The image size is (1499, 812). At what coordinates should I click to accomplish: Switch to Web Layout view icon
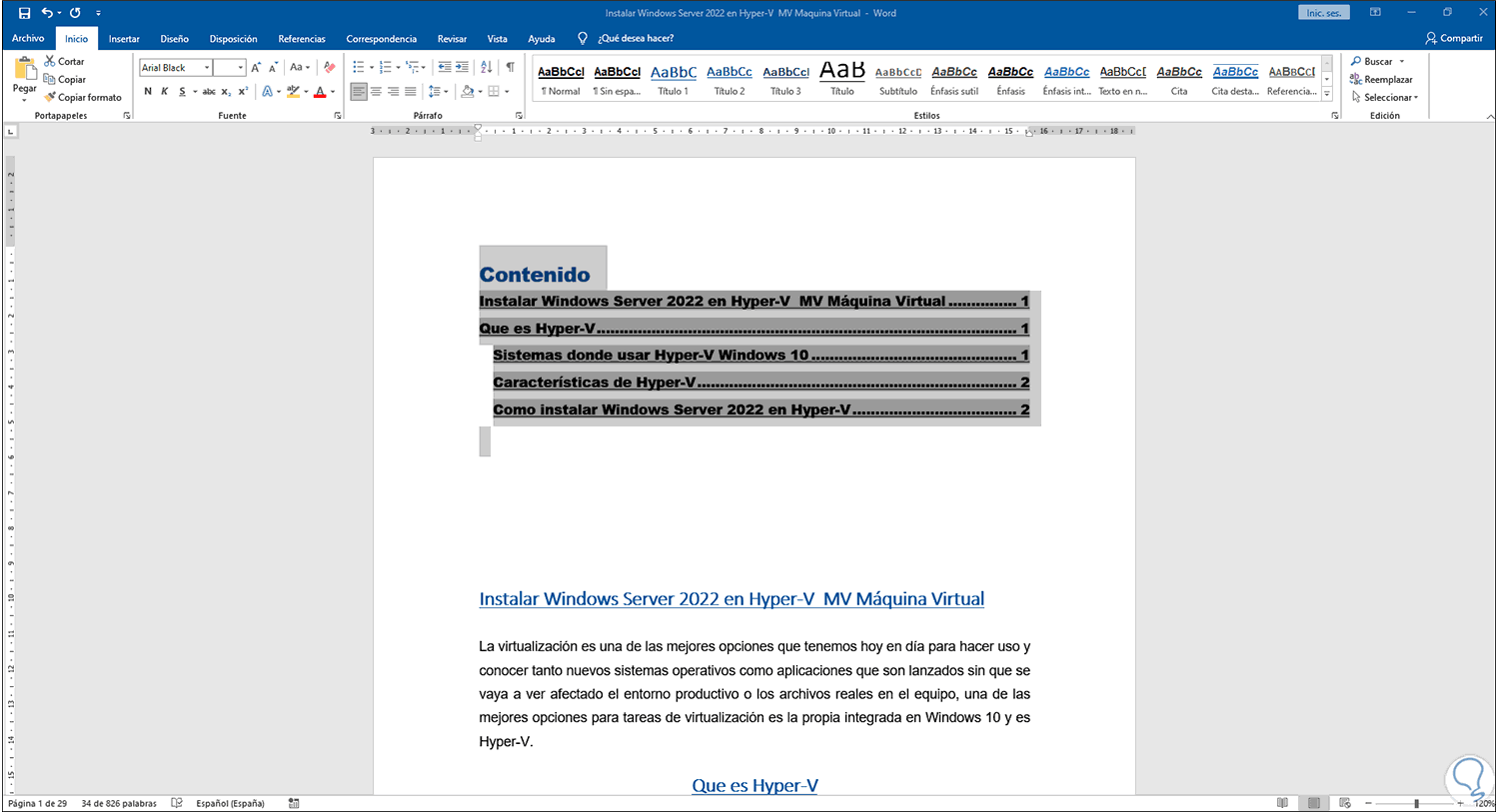point(1345,803)
